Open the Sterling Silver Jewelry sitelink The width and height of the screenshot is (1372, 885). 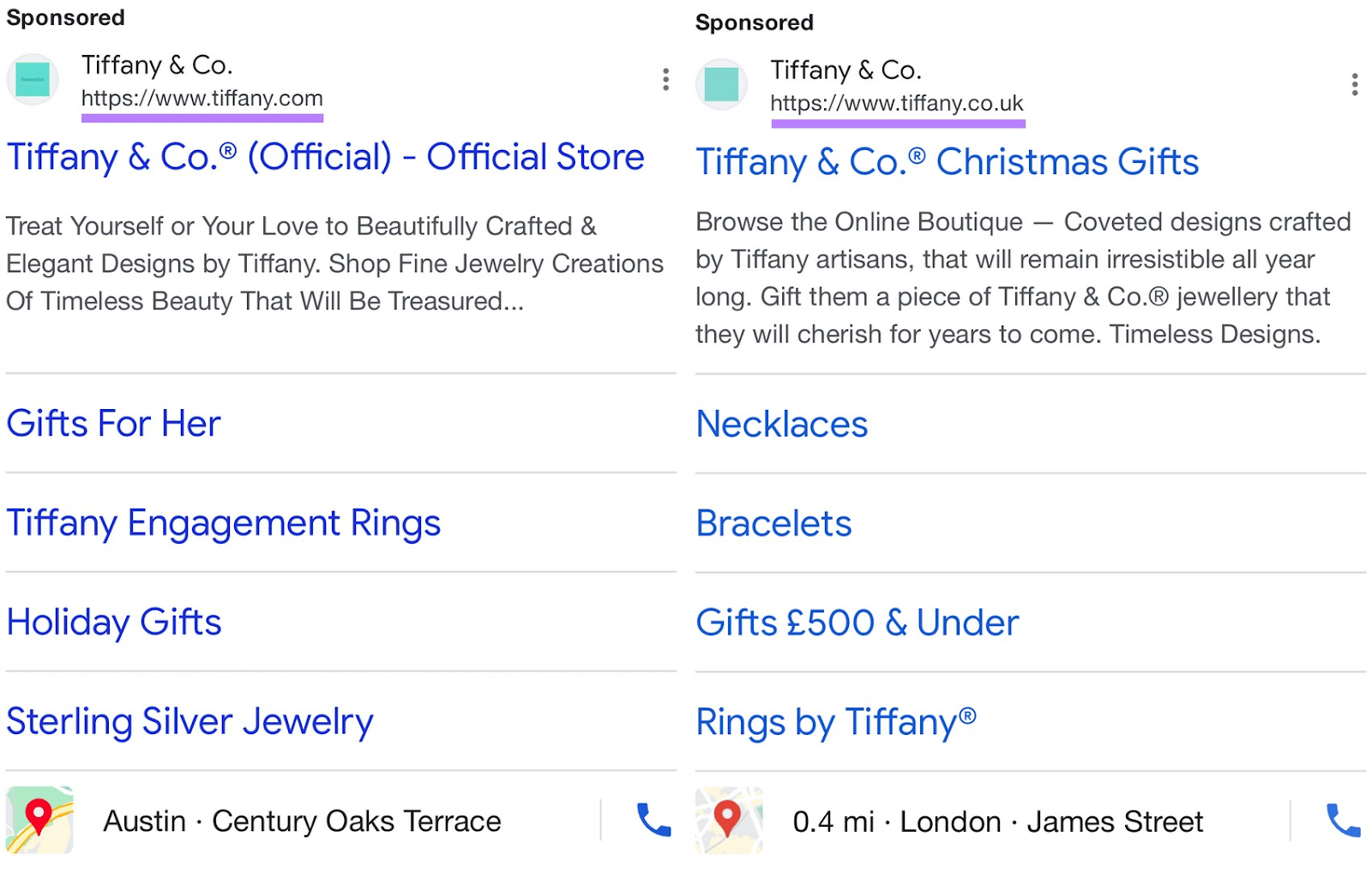click(189, 721)
